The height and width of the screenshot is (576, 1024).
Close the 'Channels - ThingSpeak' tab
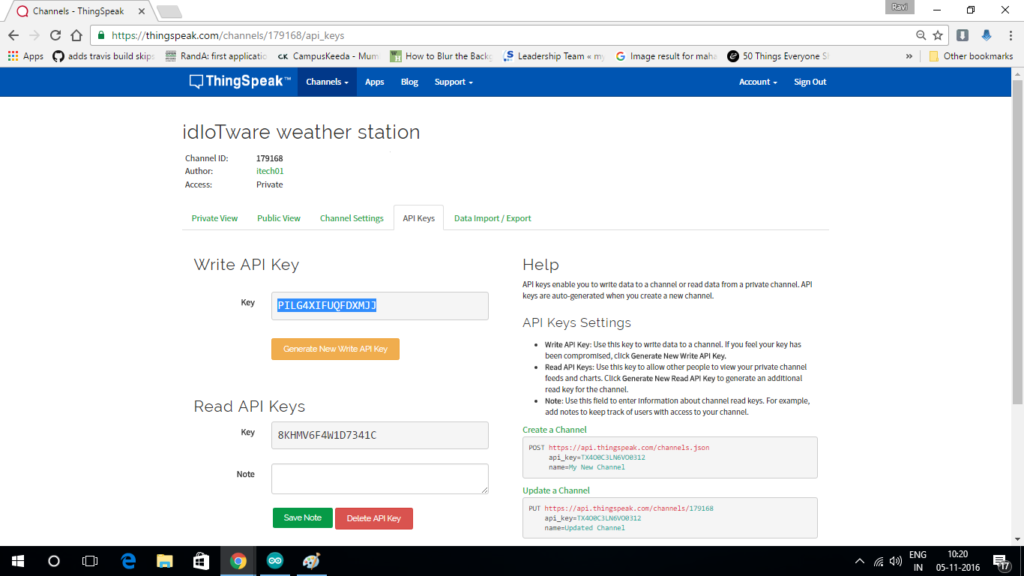click(141, 11)
